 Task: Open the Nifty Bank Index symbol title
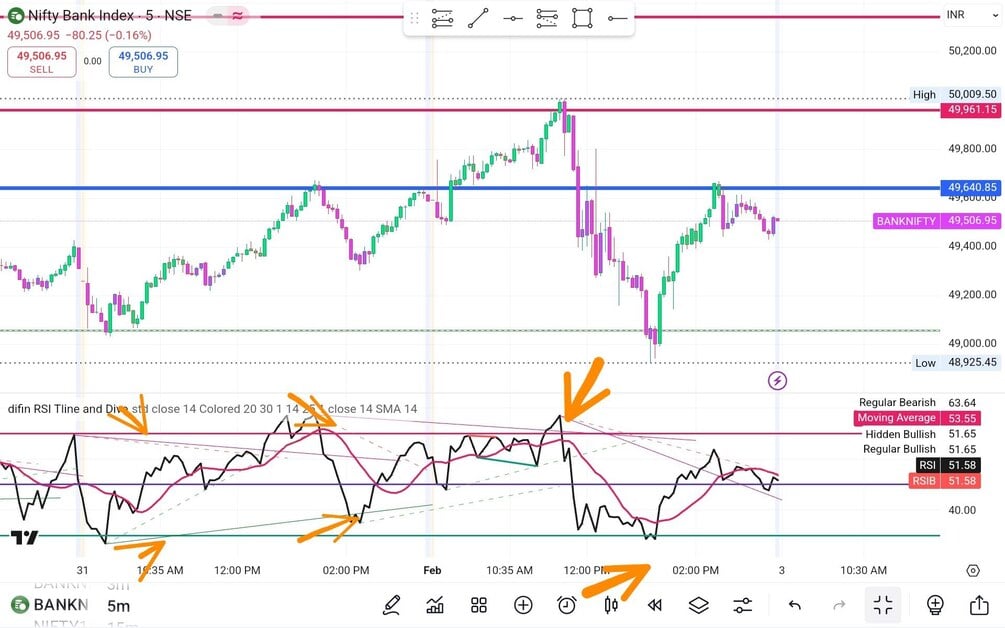coord(110,15)
